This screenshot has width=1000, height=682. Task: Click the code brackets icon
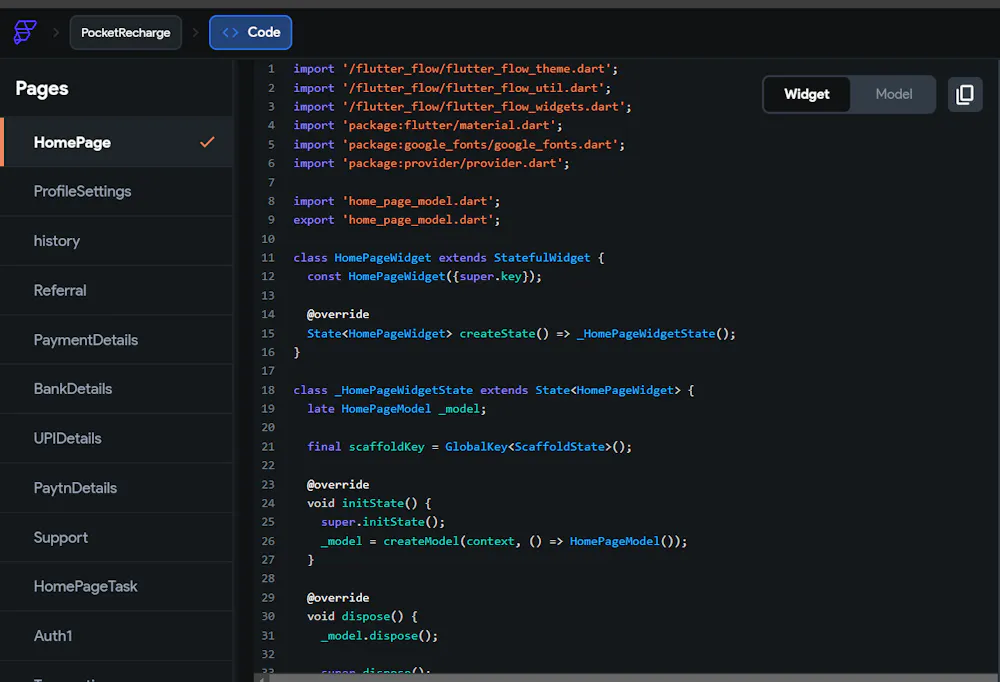click(x=230, y=33)
